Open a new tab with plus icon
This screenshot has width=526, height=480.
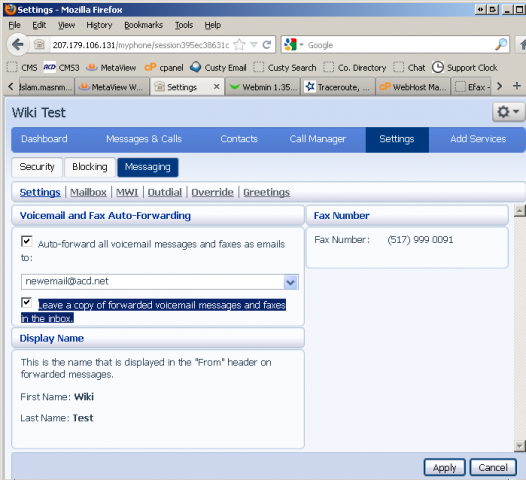coord(517,86)
